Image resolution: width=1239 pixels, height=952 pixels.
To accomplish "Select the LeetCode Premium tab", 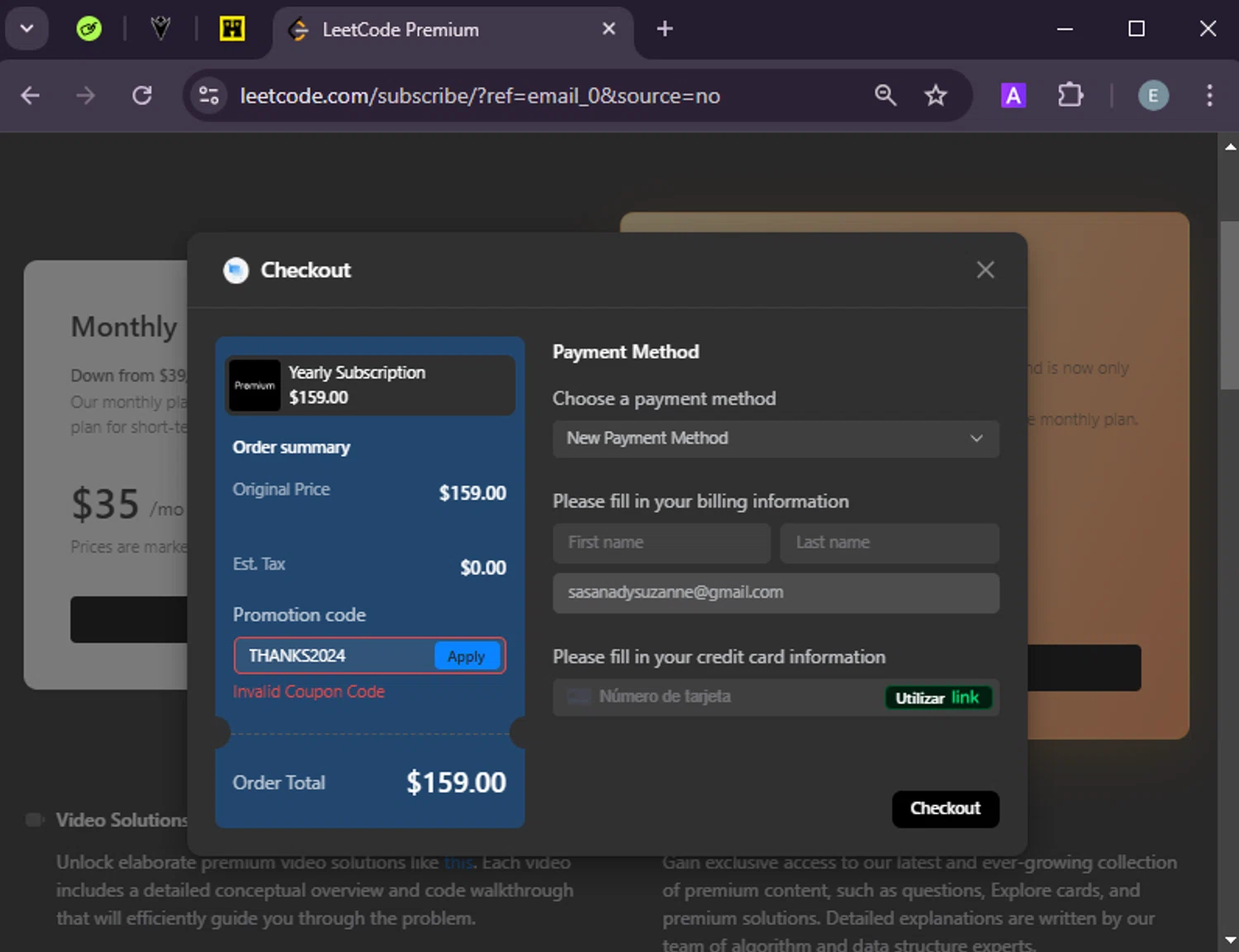I will (x=453, y=30).
